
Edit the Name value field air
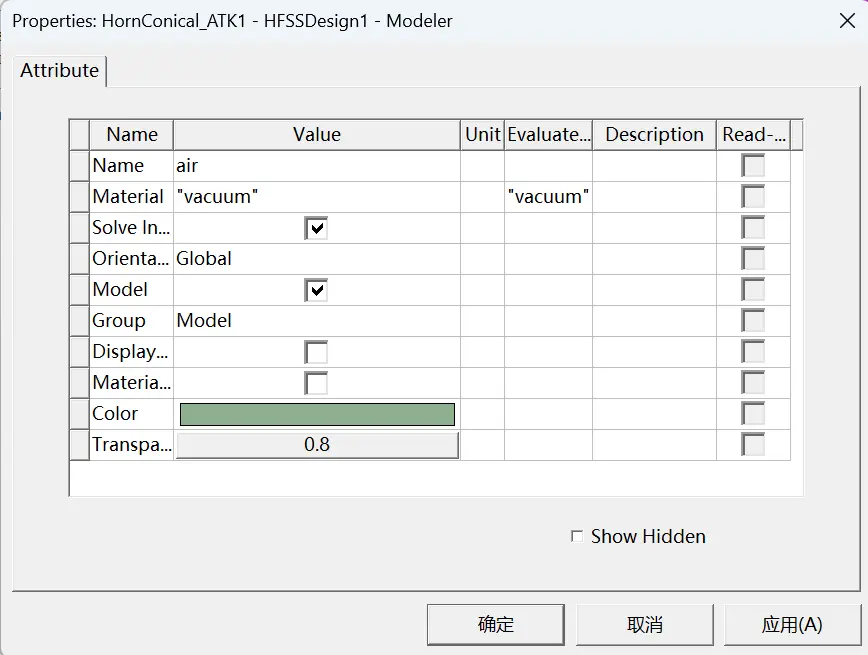(317, 166)
